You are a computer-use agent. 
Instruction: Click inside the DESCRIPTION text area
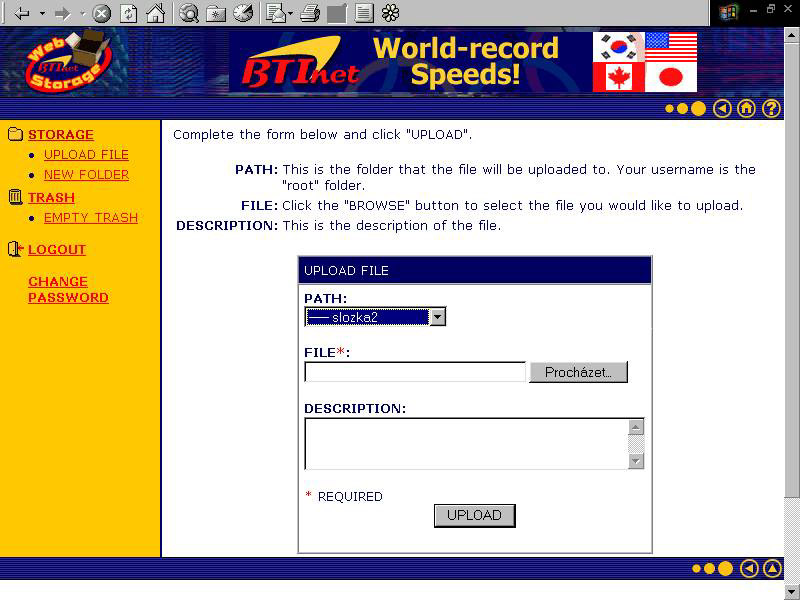click(x=465, y=443)
